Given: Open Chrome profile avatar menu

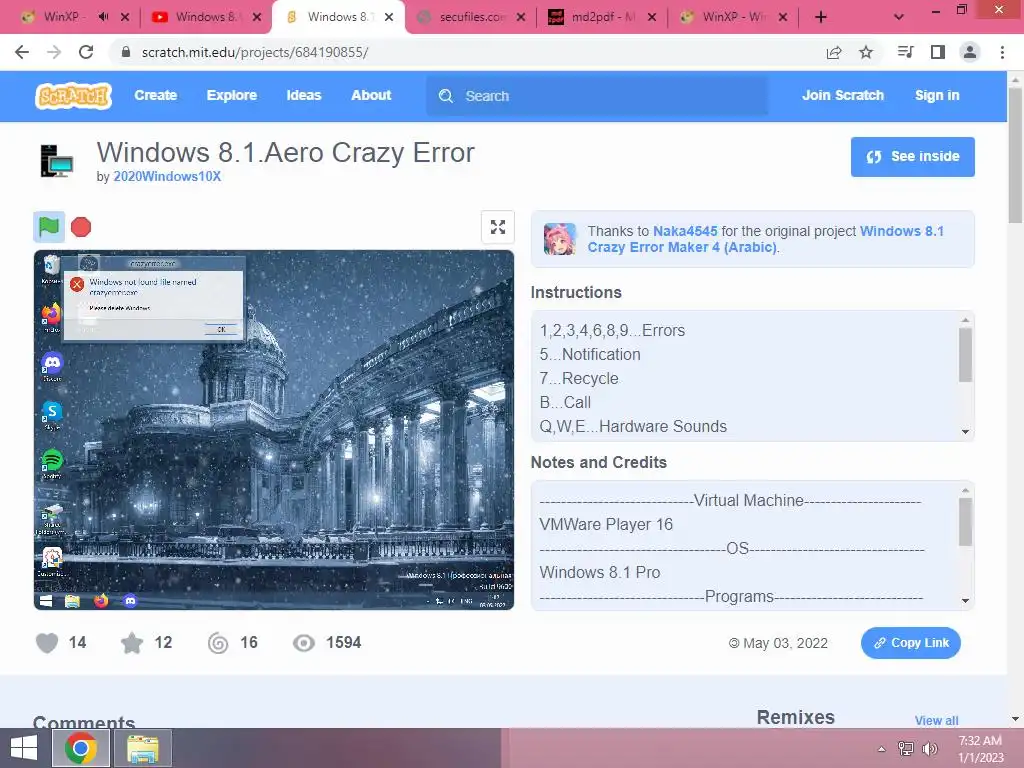Looking at the screenshot, I should pos(970,52).
